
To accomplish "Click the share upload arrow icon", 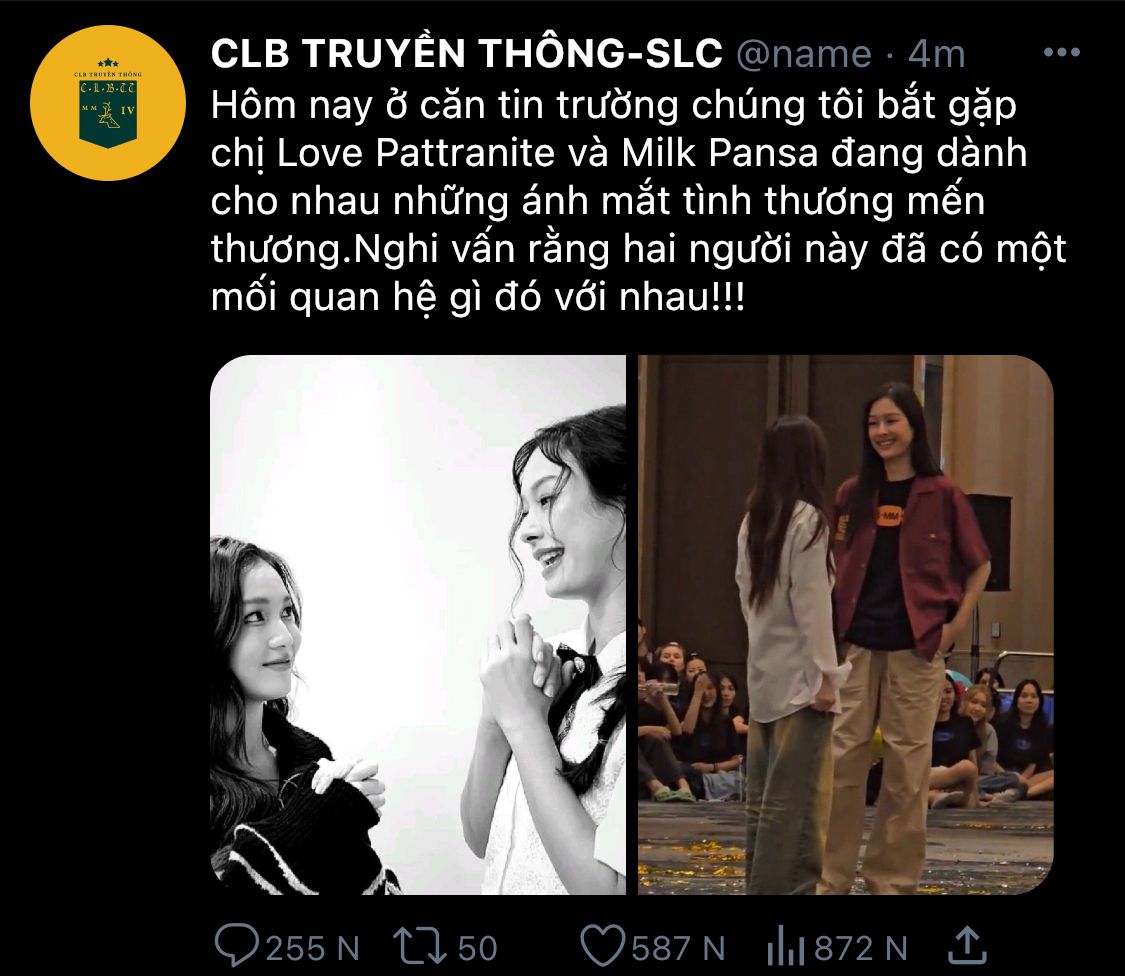I will [967, 945].
